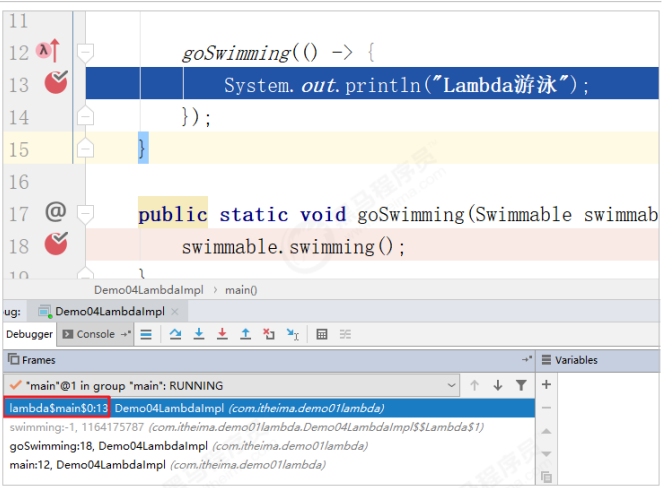Click Demo04LambdaImpl in the breadcrumb bar

click(149, 290)
